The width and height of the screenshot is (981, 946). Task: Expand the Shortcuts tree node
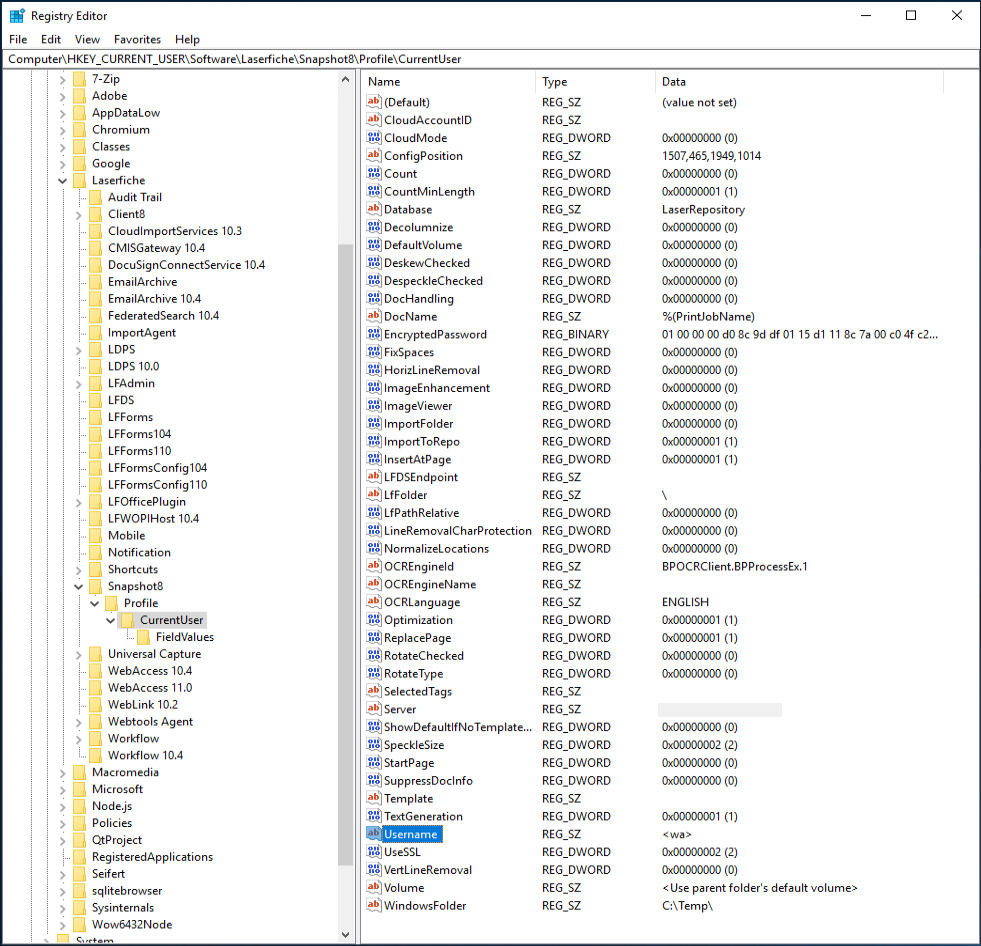pyautogui.click(x=79, y=570)
